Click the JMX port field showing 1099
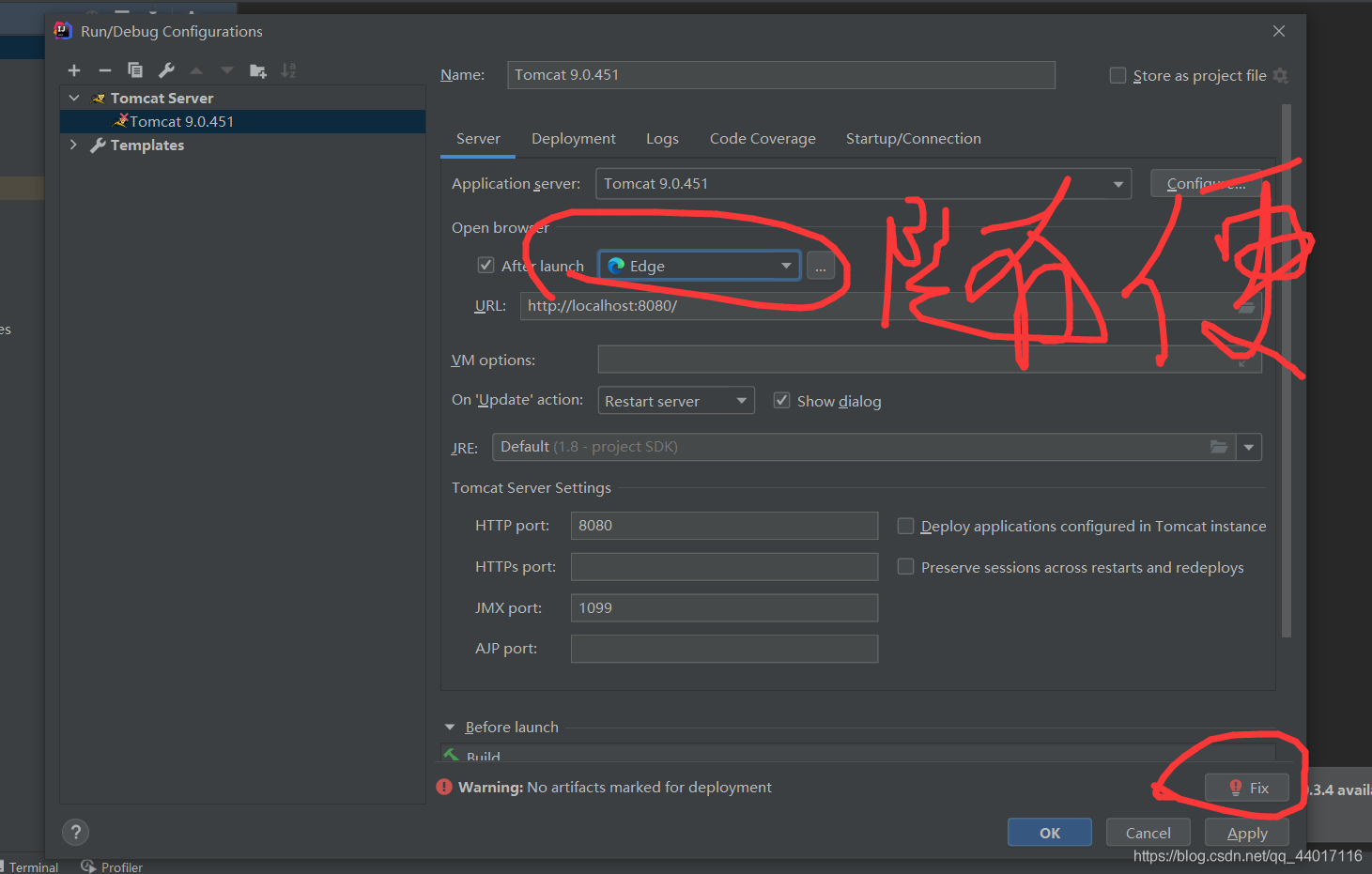 [724, 607]
